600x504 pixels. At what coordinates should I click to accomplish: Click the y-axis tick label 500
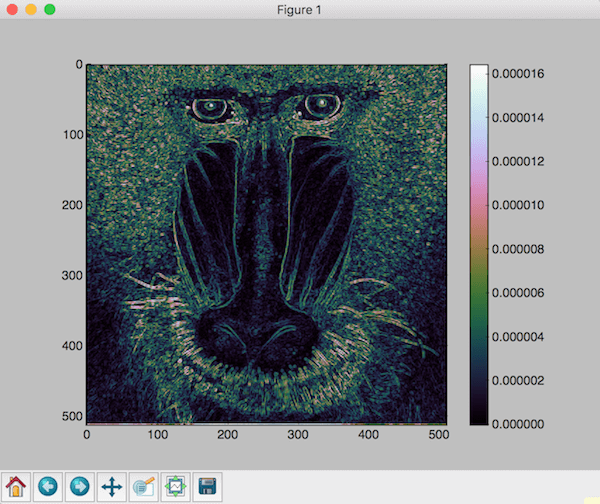73,416
